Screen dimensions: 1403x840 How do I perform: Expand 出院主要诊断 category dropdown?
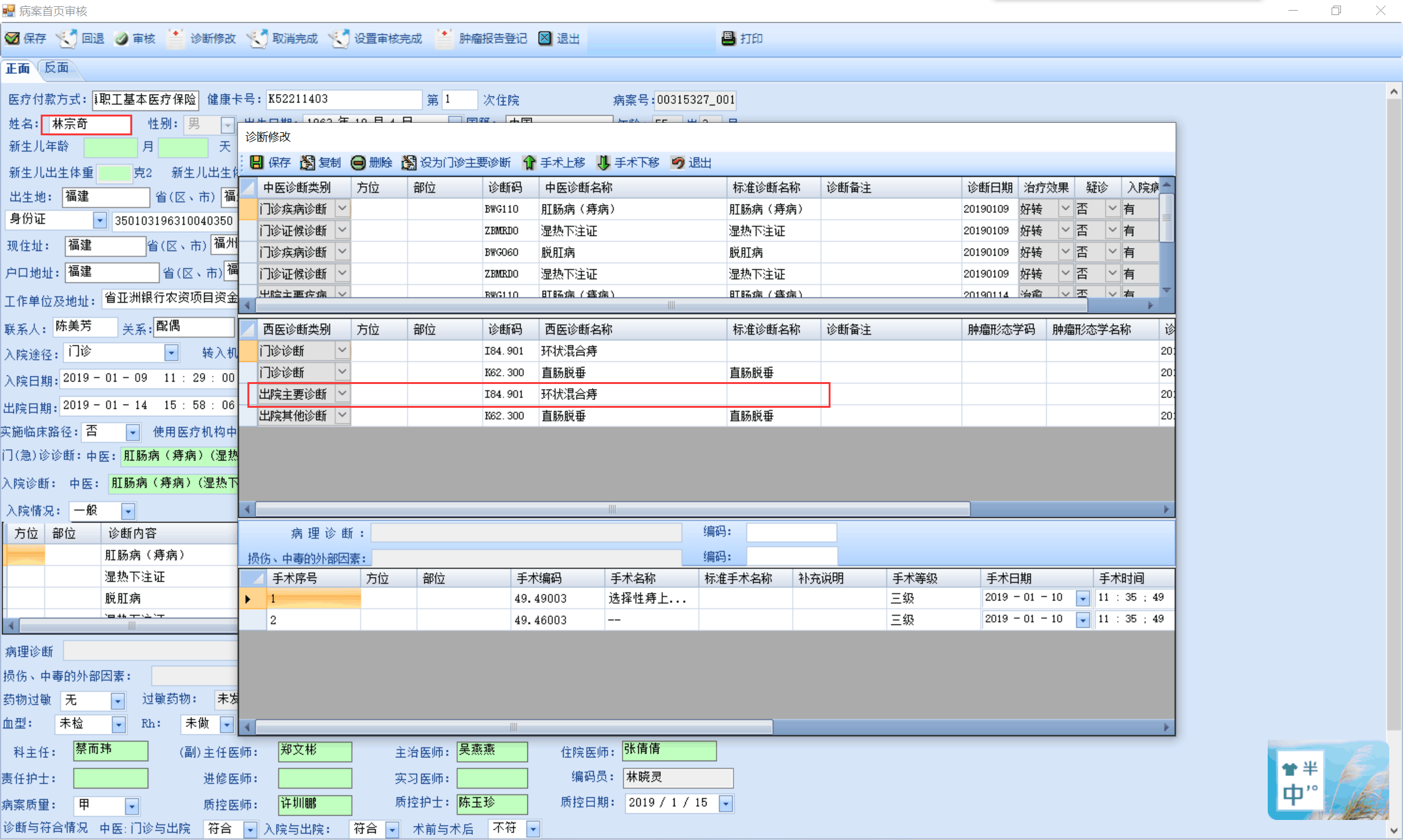click(x=343, y=394)
